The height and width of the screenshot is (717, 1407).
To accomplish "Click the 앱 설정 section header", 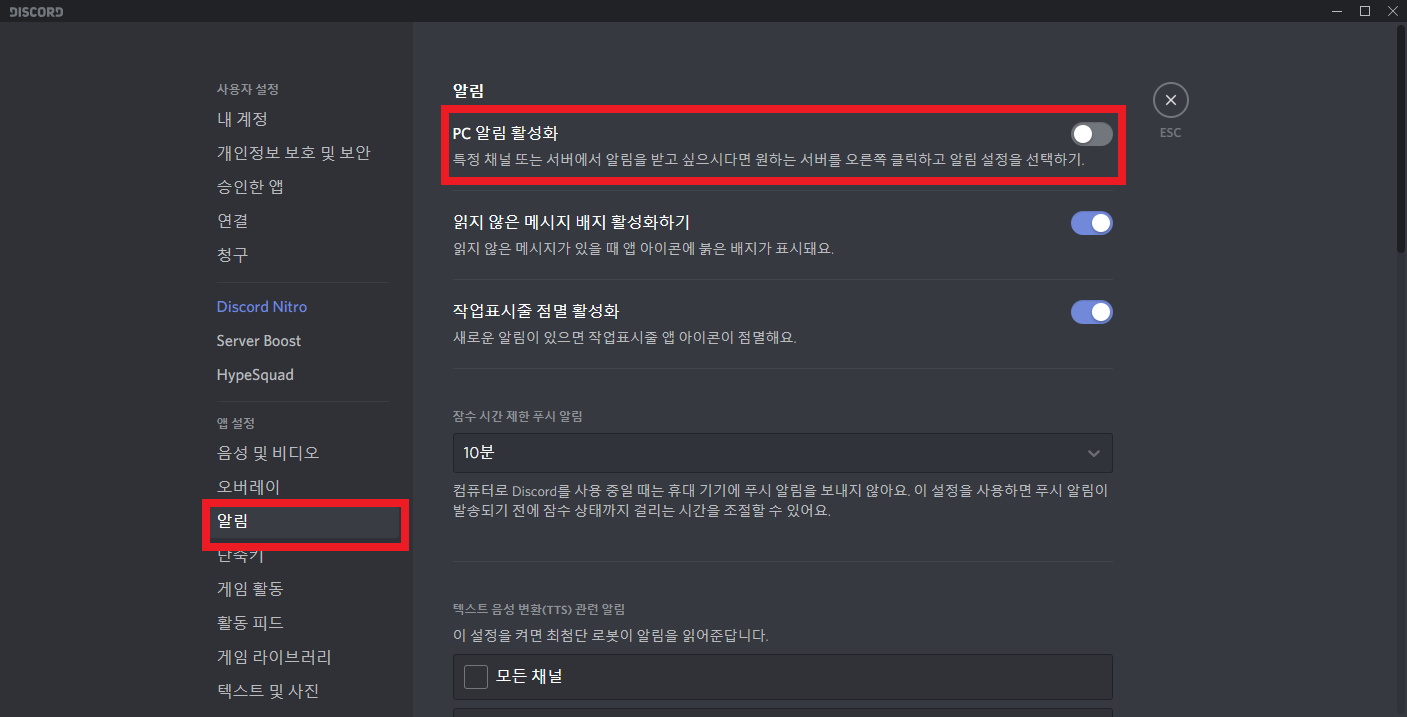I will [x=236, y=423].
